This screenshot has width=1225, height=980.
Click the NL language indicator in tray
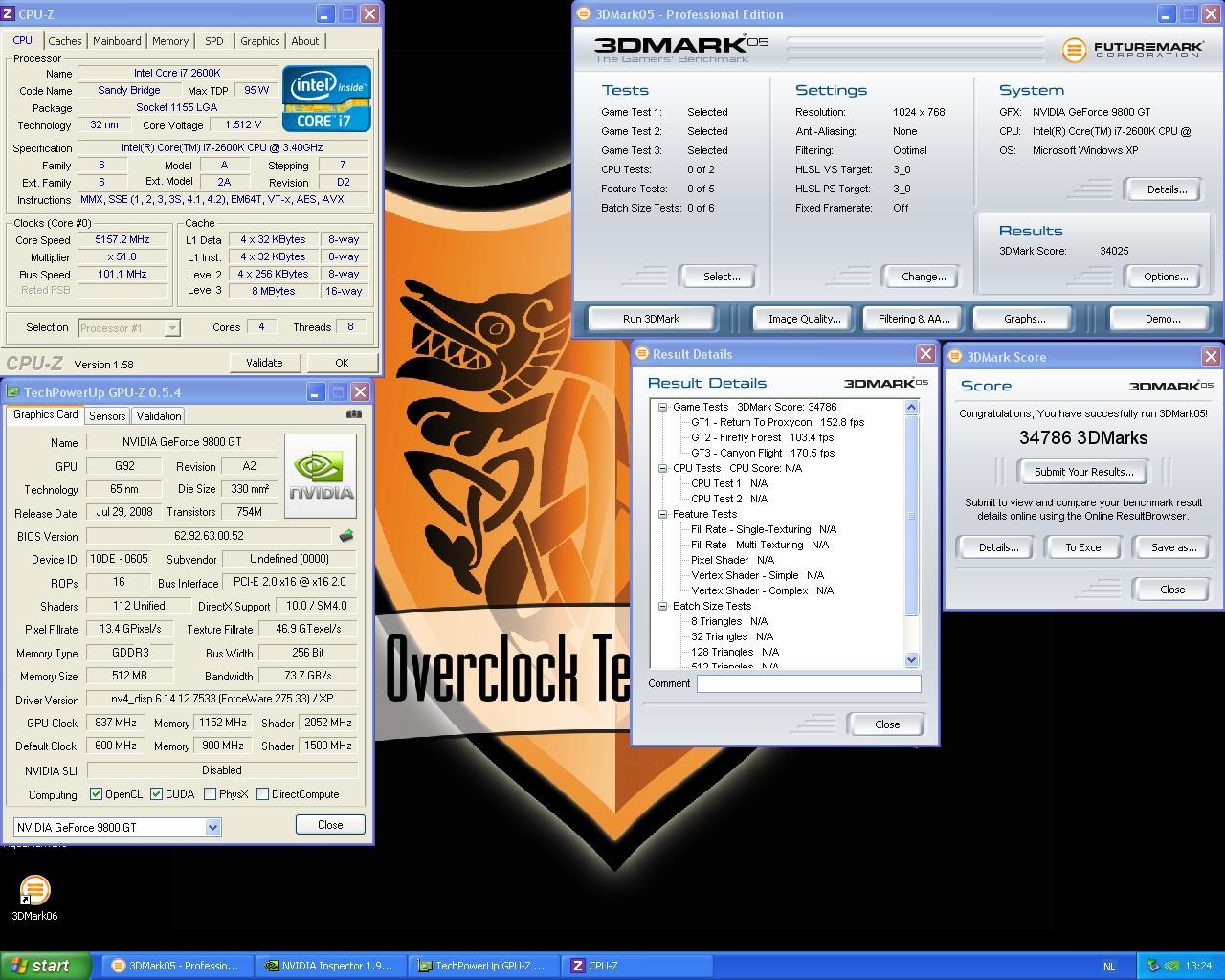click(x=1109, y=967)
